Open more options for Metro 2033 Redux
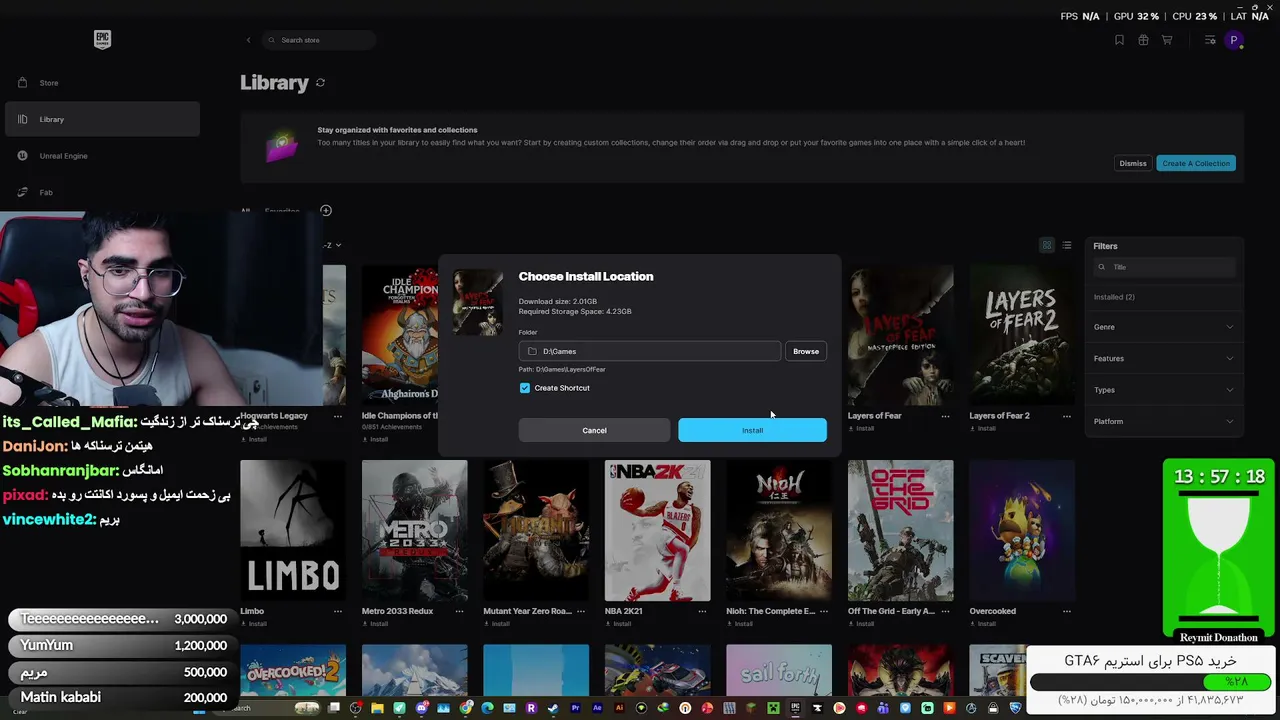Screen dimensions: 1280x720 click(x=459, y=611)
